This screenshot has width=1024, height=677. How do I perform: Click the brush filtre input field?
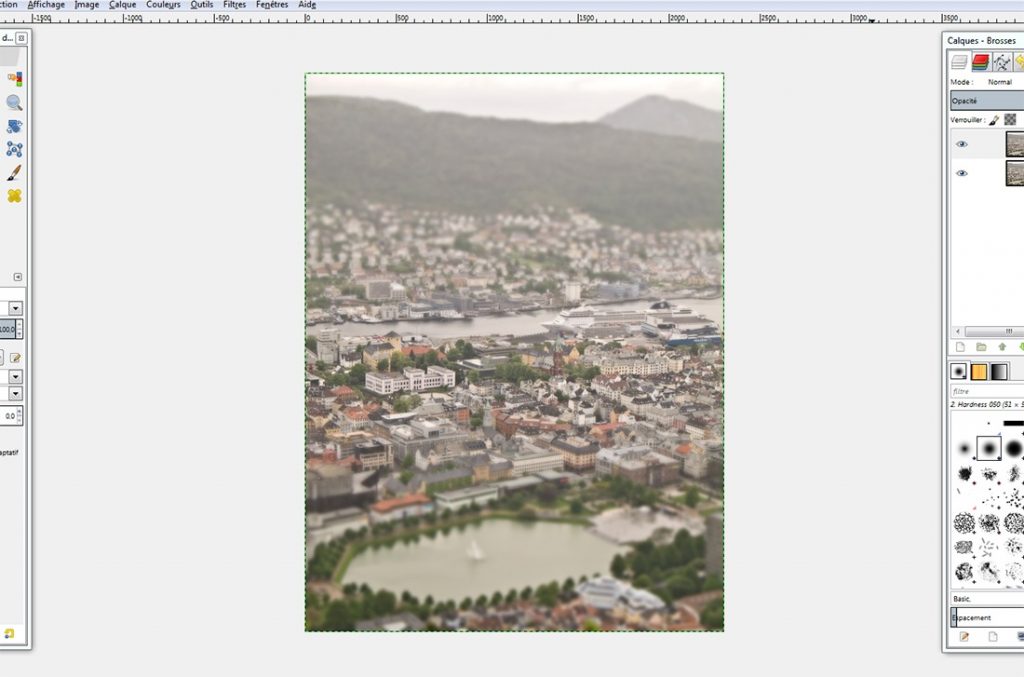pyautogui.click(x=986, y=392)
